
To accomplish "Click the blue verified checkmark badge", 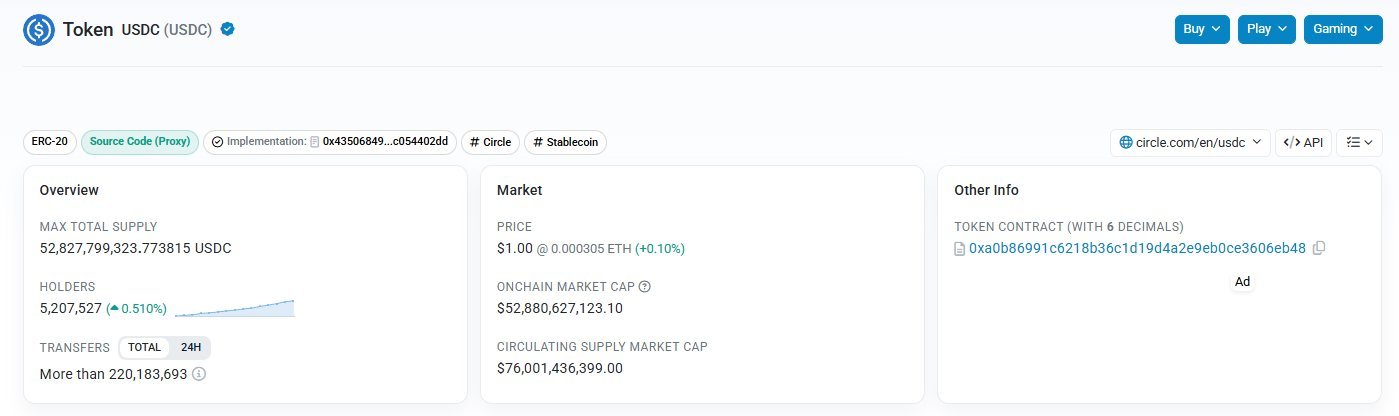I will (228, 29).
